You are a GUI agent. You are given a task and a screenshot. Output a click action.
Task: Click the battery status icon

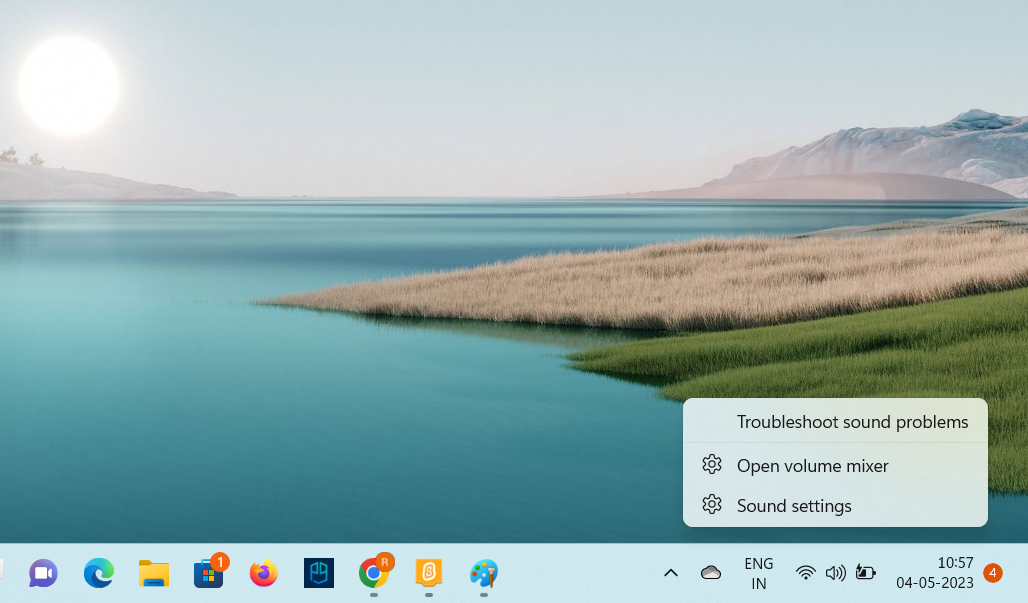tap(865, 573)
